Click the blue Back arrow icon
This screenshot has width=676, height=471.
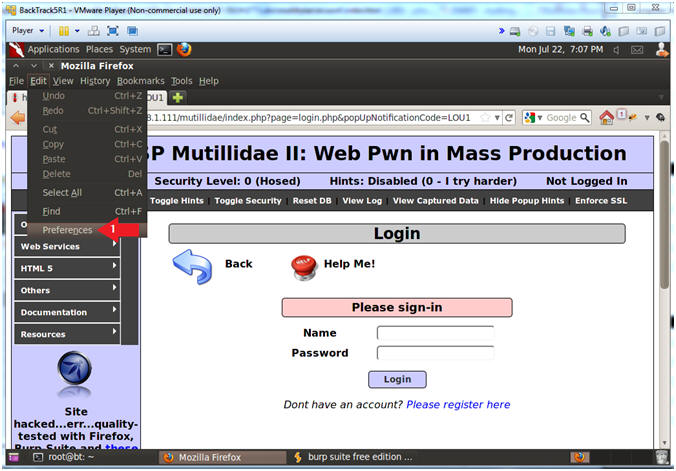click(x=193, y=267)
